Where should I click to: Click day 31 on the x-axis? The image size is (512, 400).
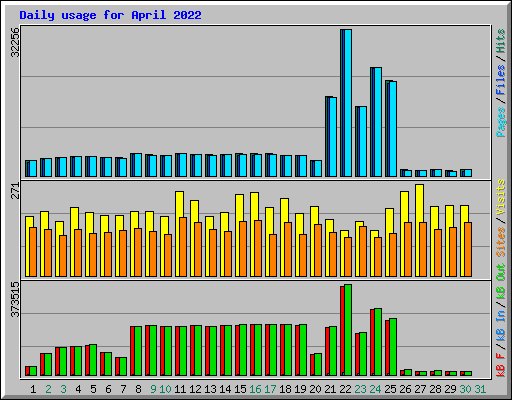[x=480, y=389]
